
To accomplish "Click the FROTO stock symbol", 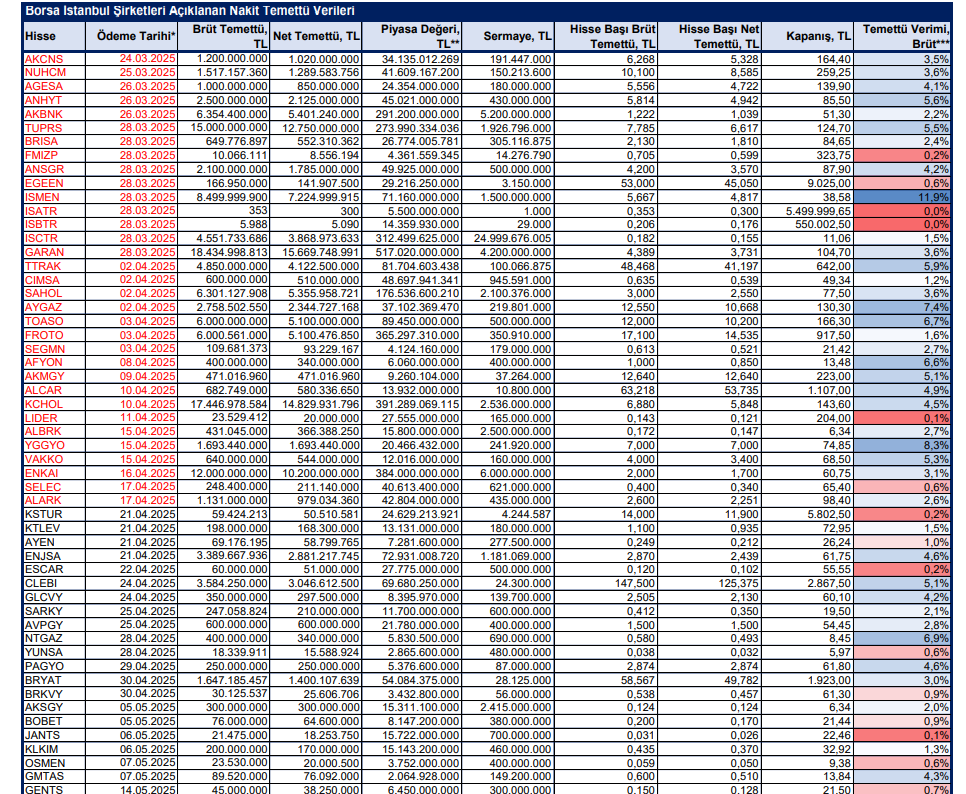I will point(44,335).
